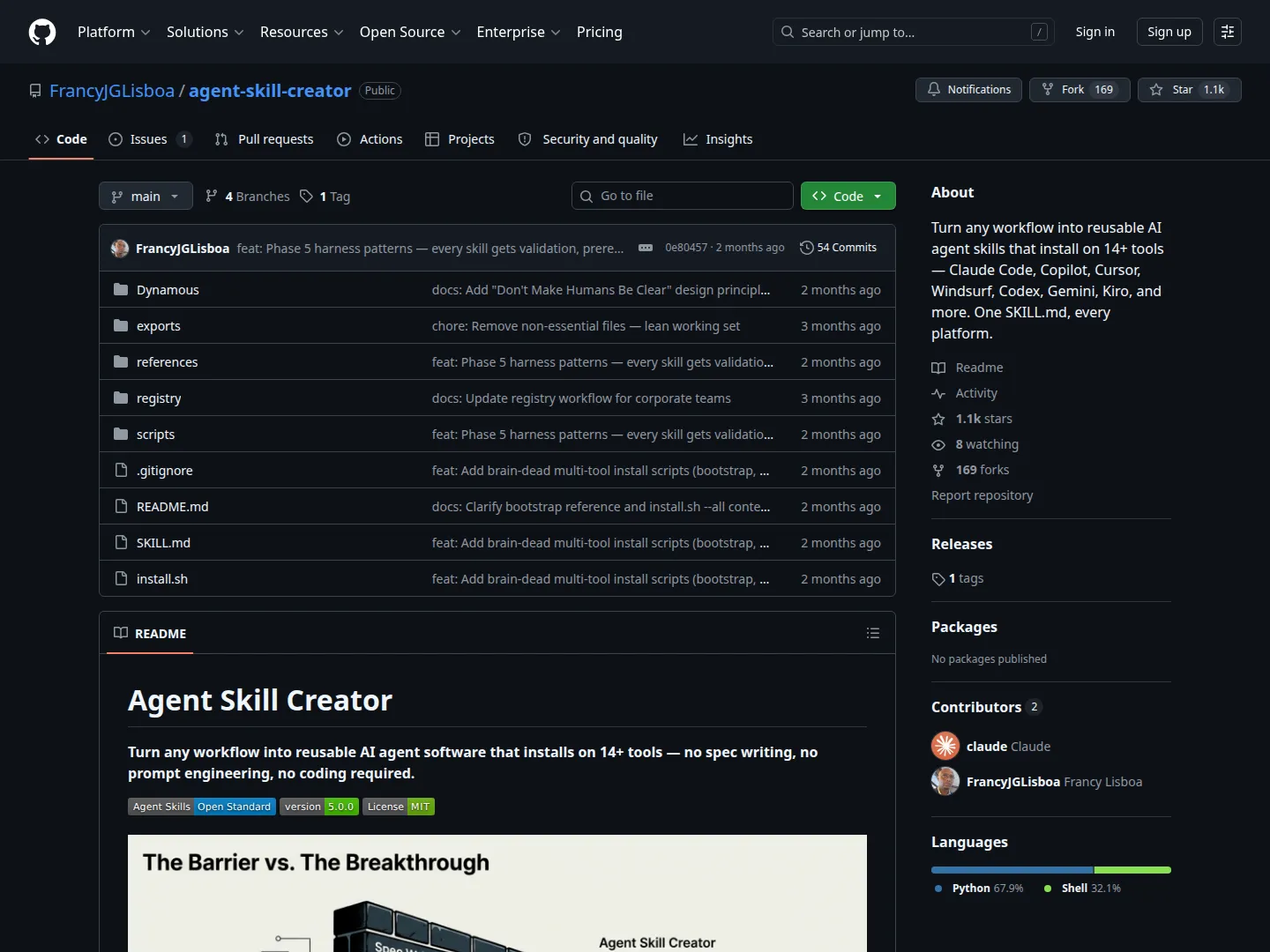1270x952 pixels.
Task: Expand the Platform menu
Action: [114, 32]
